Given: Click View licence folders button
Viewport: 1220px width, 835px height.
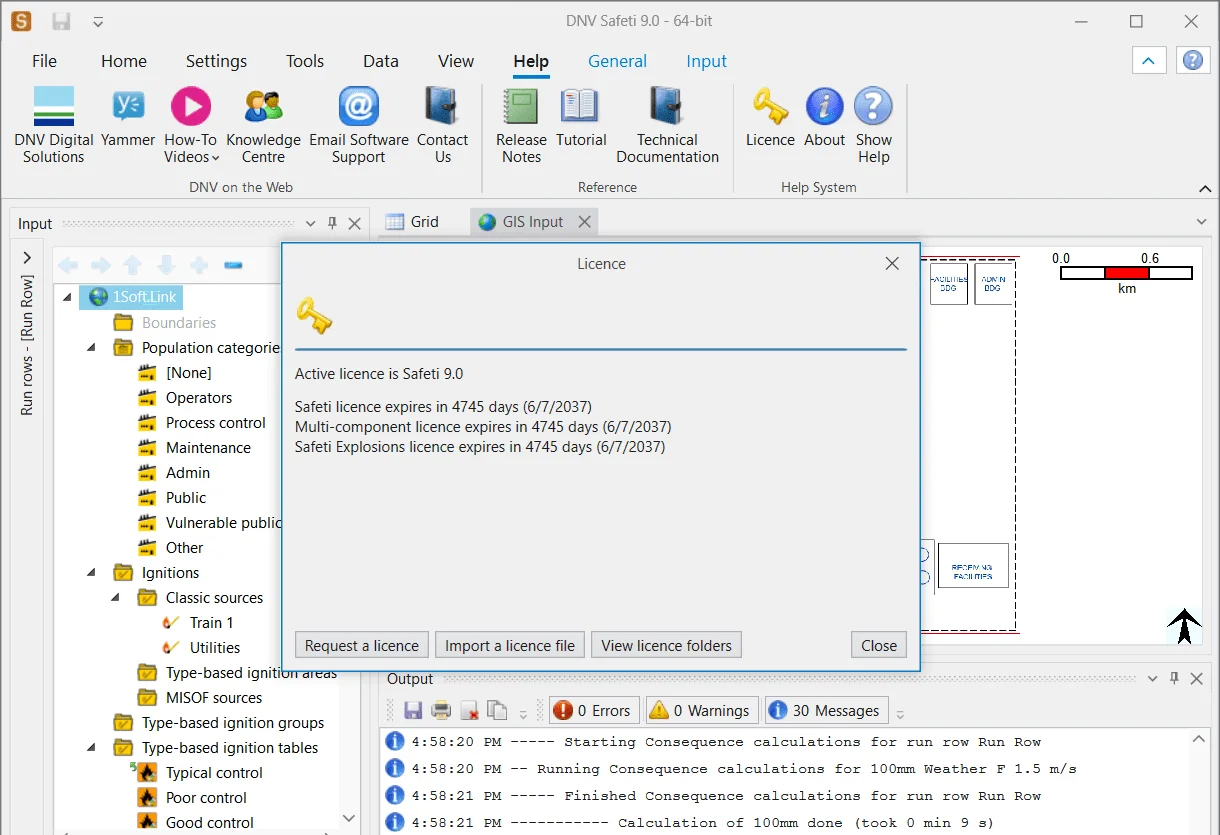Looking at the screenshot, I should [x=666, y=645].
